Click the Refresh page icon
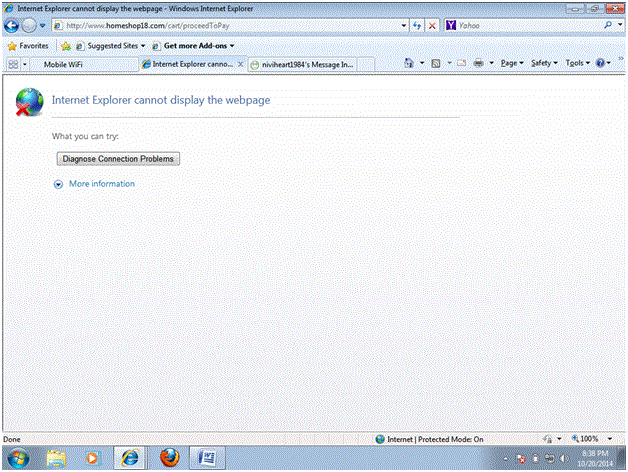The width and height of the screenshot is (628, 472). [417, 25]
